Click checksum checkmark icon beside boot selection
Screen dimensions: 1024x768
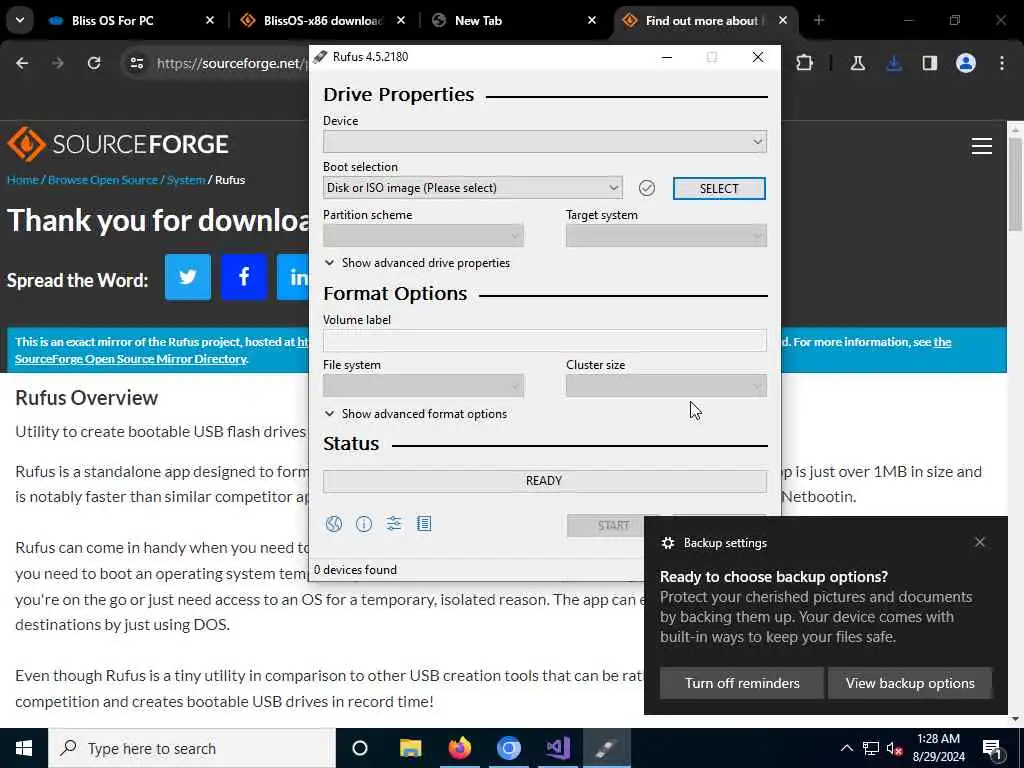pyautogui.click(x=647, y=188)
